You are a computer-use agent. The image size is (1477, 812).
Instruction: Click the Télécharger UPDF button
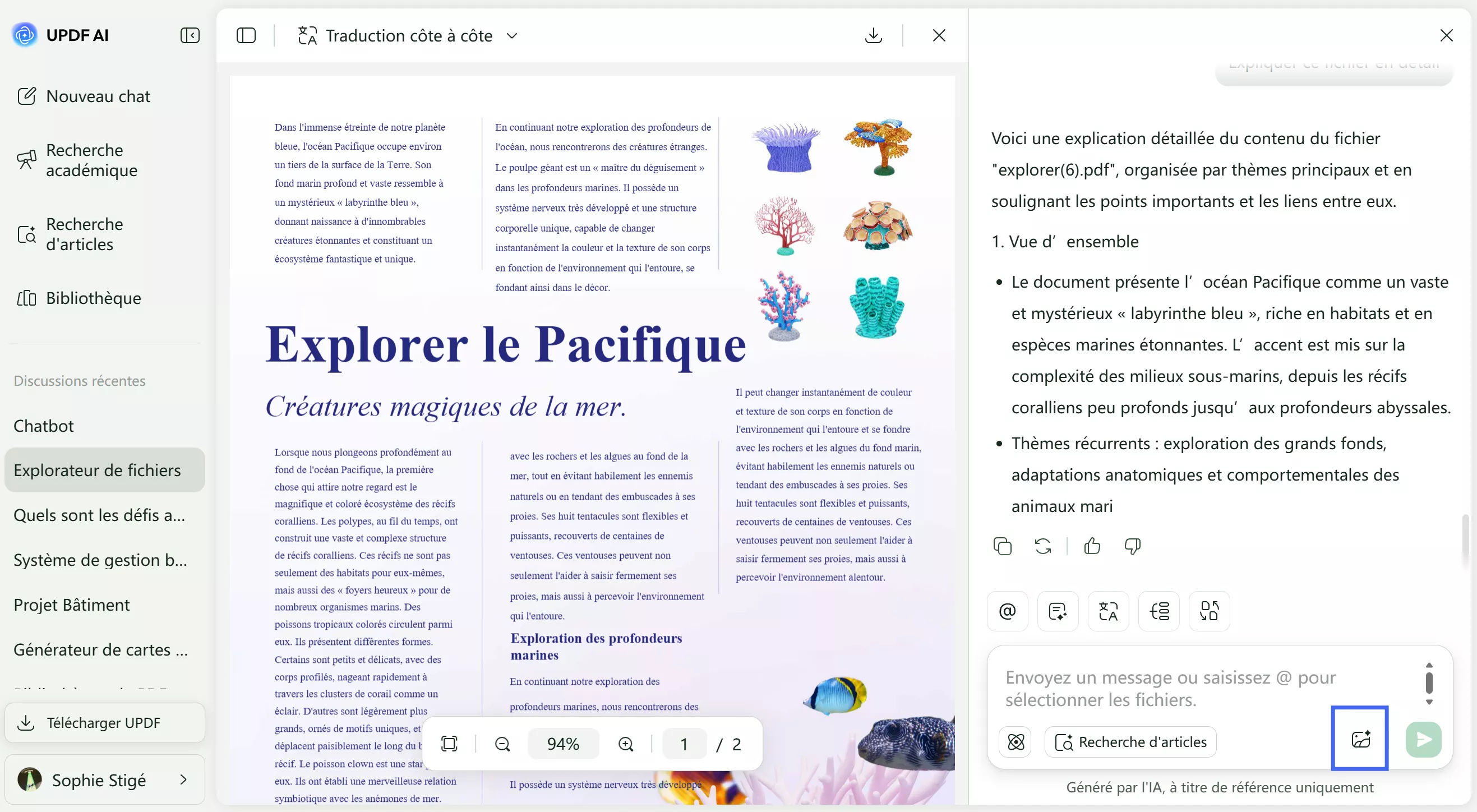(x=105, y=723)
